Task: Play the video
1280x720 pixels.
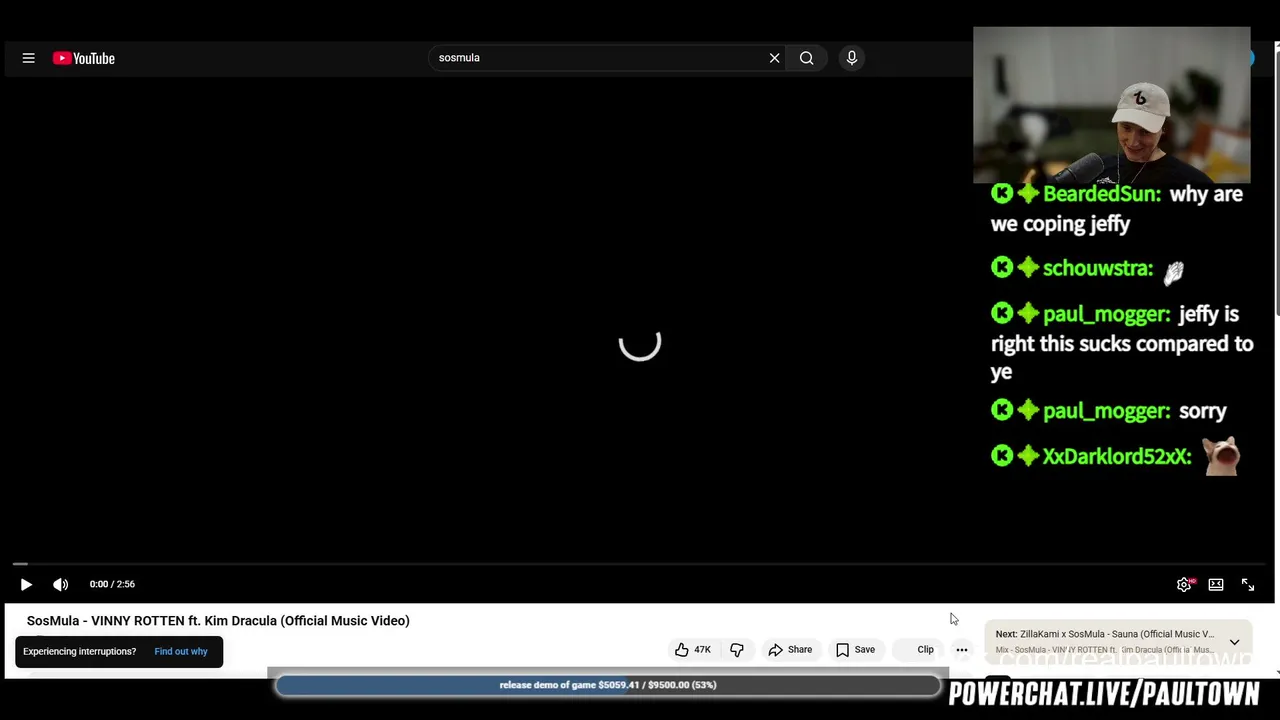Action: 26,584
